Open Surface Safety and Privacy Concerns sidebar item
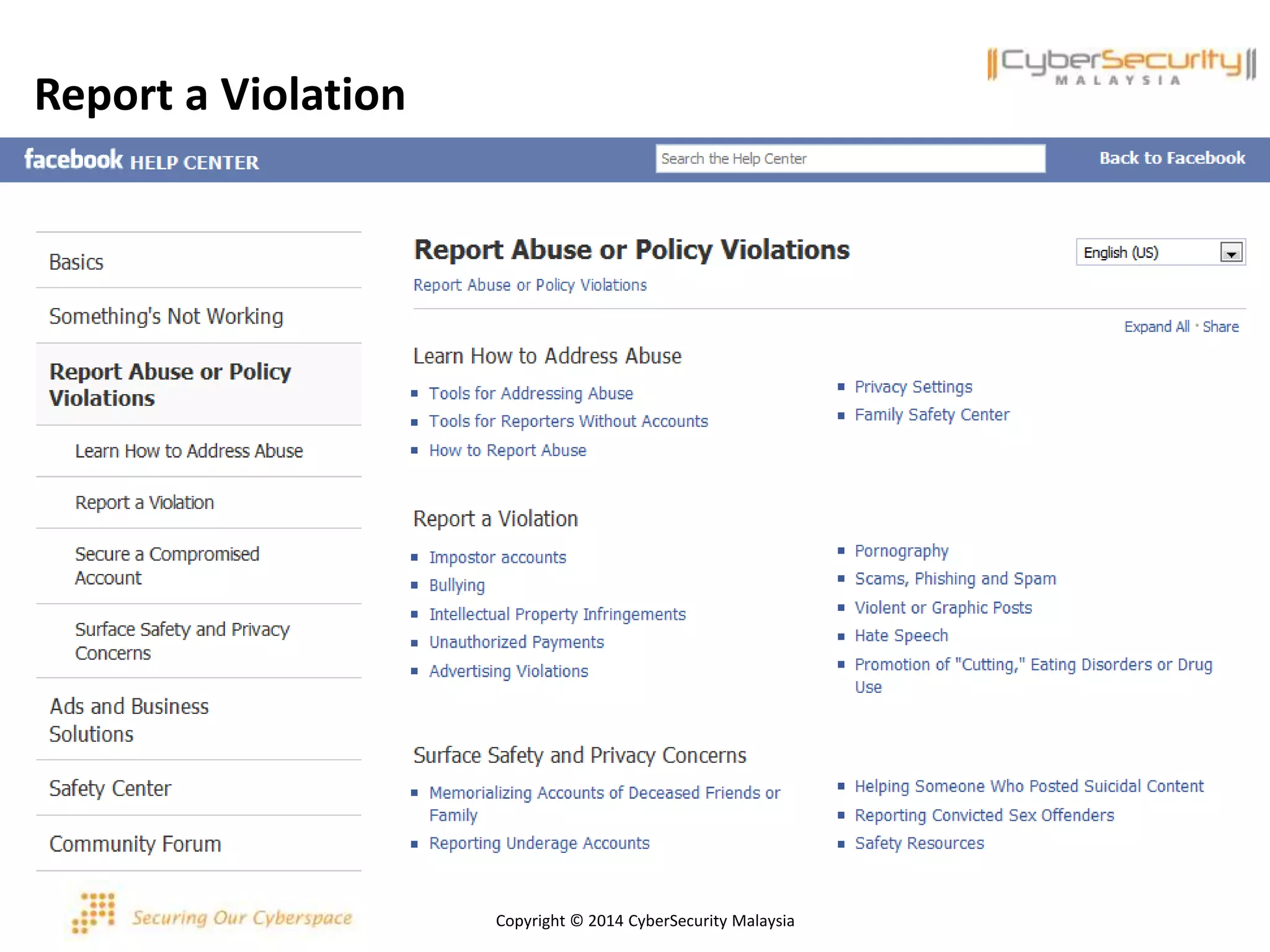1270x952 pixels. click(198, 641)
